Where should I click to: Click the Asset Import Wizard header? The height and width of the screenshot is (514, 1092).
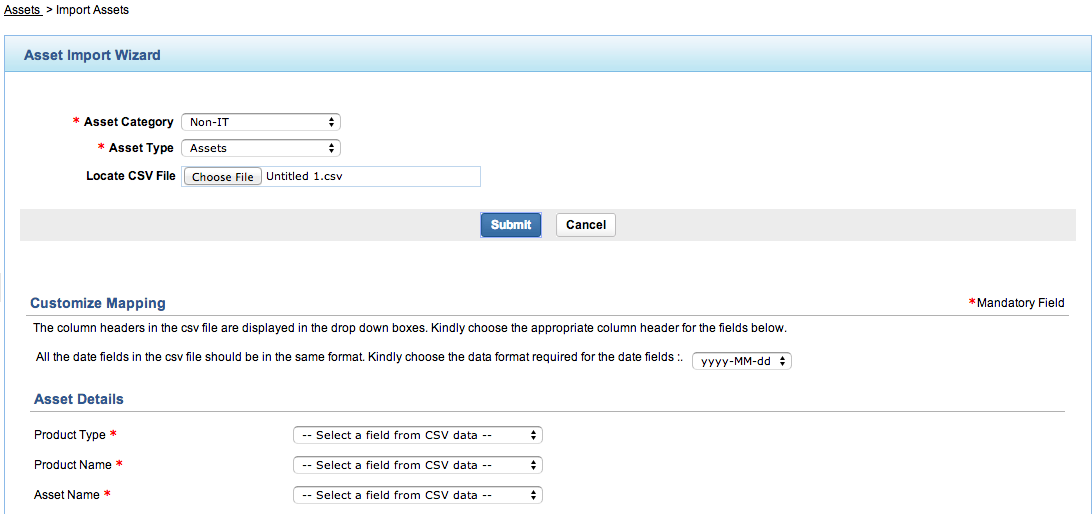click(x=92, y=55)
